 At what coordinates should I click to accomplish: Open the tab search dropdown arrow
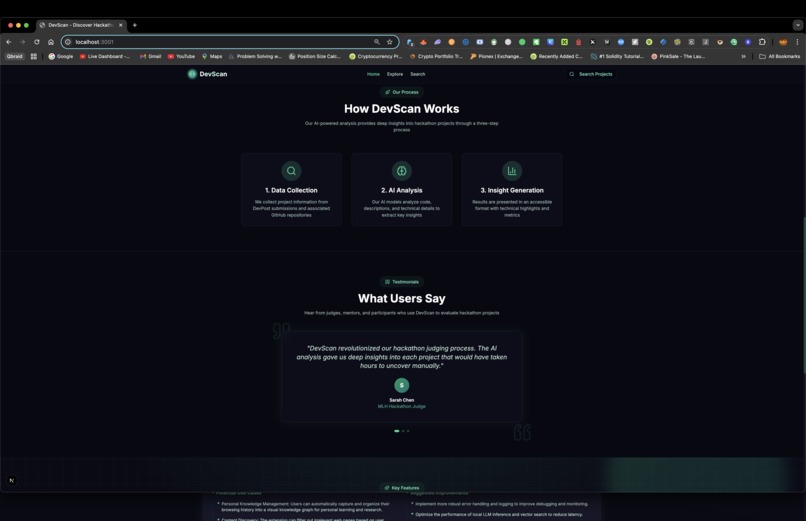click(798, 25)
